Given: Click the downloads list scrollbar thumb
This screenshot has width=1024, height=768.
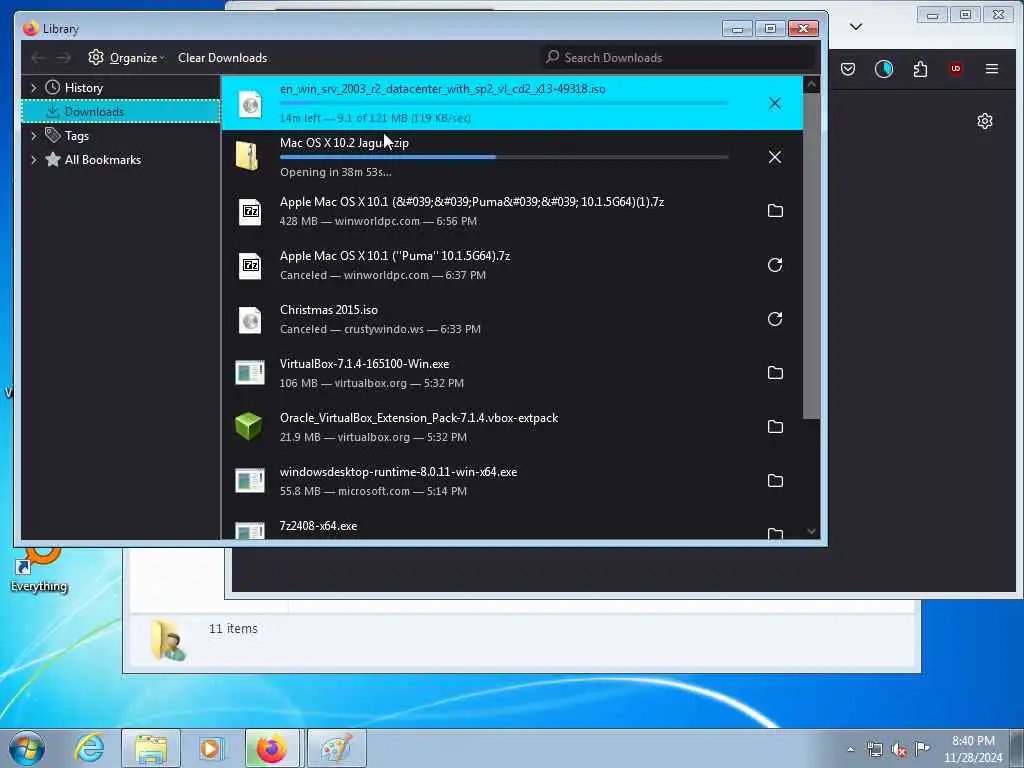Looking at the screenshot, I should [x=810, y=256].
